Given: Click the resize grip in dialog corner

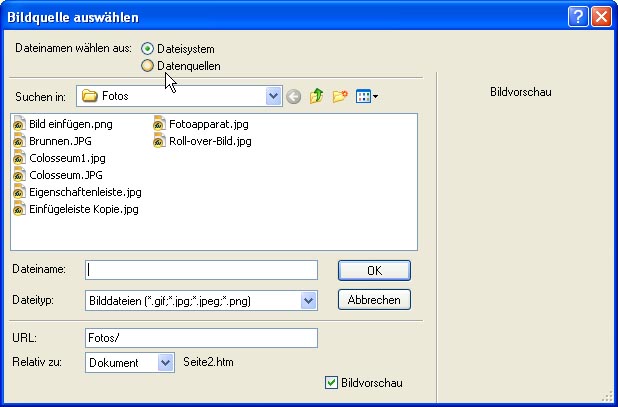Looking at the screenshot, I should pos(606,397).
